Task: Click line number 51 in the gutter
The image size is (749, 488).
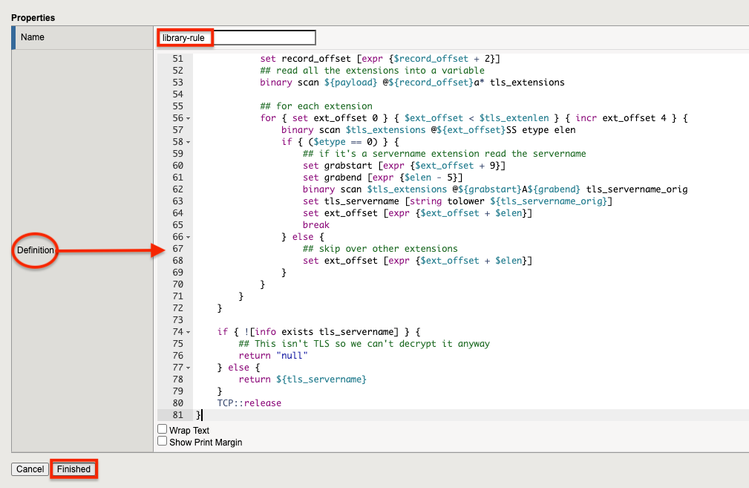Action: (x=177, y=59)
